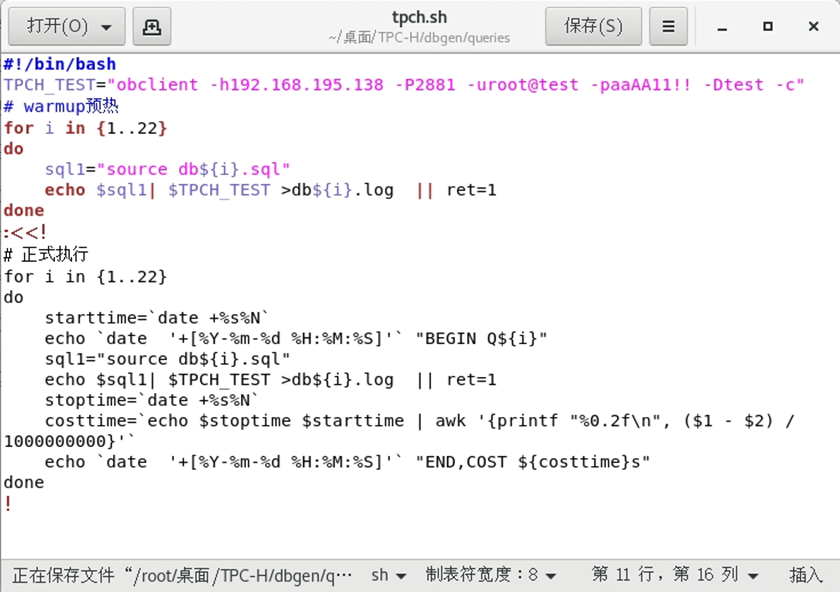Place cursor in the #!/bin/bash line
The image size is (840, 592).
[59, 64]
